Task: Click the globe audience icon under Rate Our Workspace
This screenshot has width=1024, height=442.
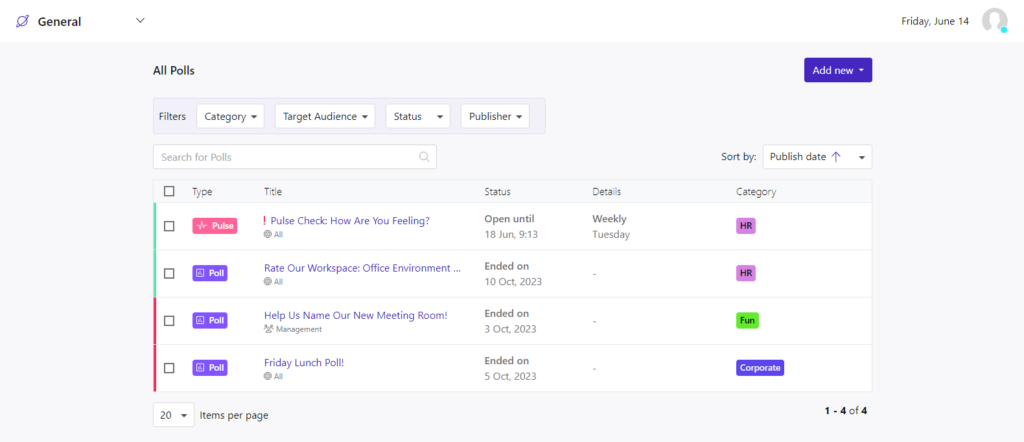Action: [268, 281]
